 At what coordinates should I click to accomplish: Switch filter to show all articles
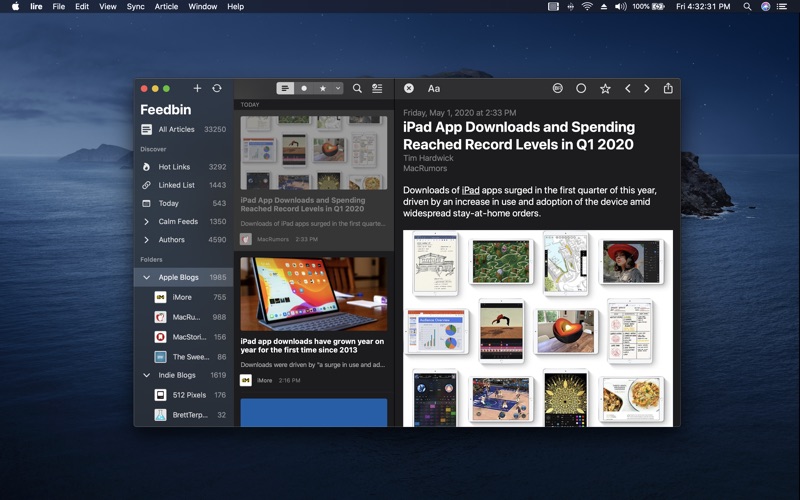tap(286, 88)
